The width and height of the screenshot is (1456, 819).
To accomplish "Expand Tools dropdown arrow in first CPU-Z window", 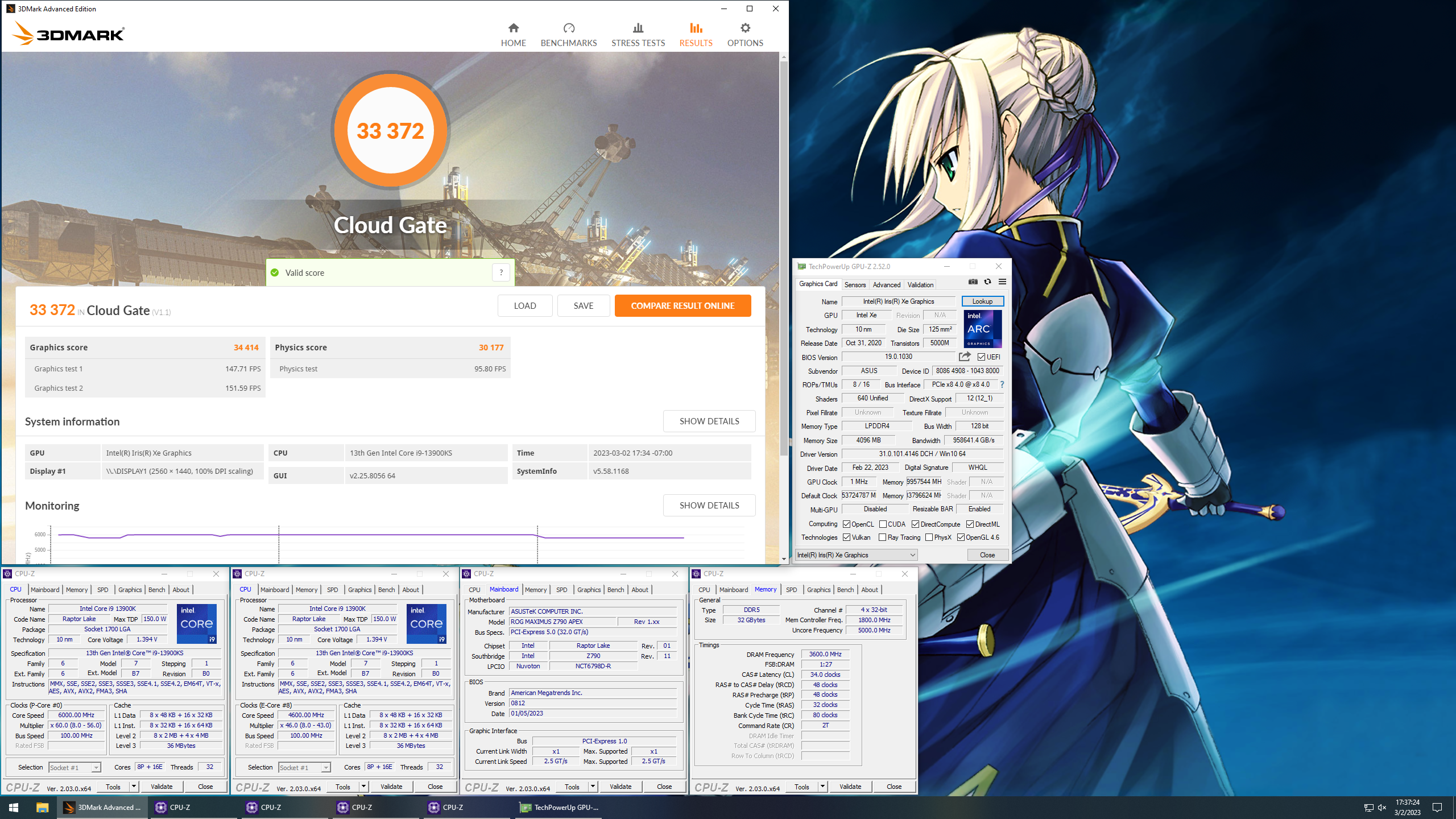I will point(134,787).
